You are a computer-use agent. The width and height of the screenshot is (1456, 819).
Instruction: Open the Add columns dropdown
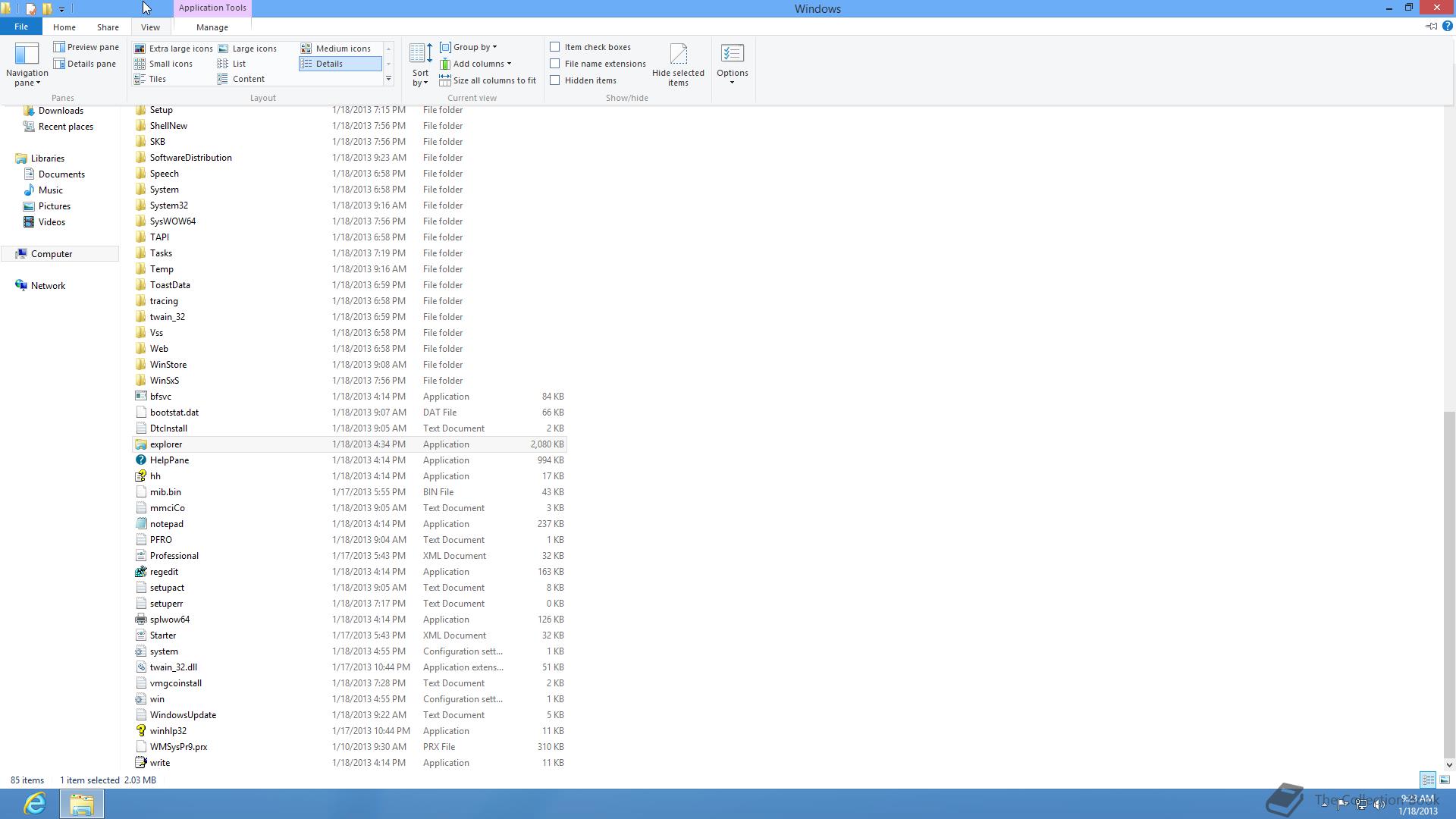pyautogui.click(x=475, y=64)
